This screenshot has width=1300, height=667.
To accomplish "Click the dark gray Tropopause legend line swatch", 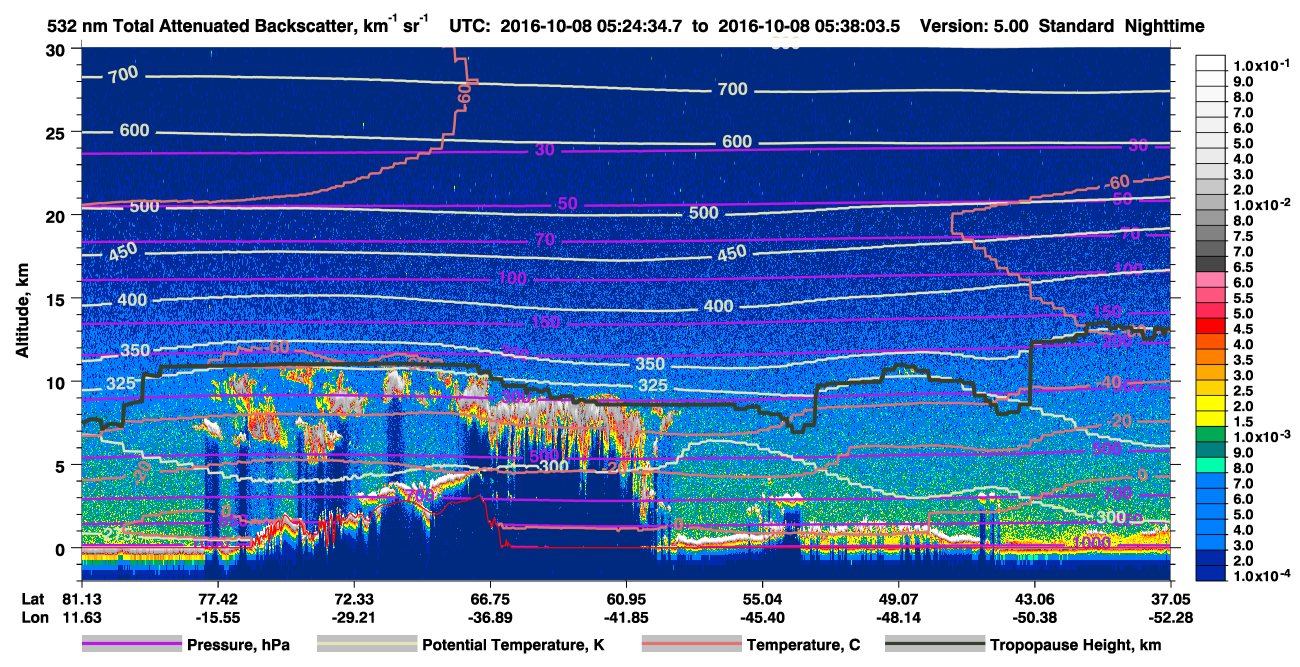I will click(934, 645).
